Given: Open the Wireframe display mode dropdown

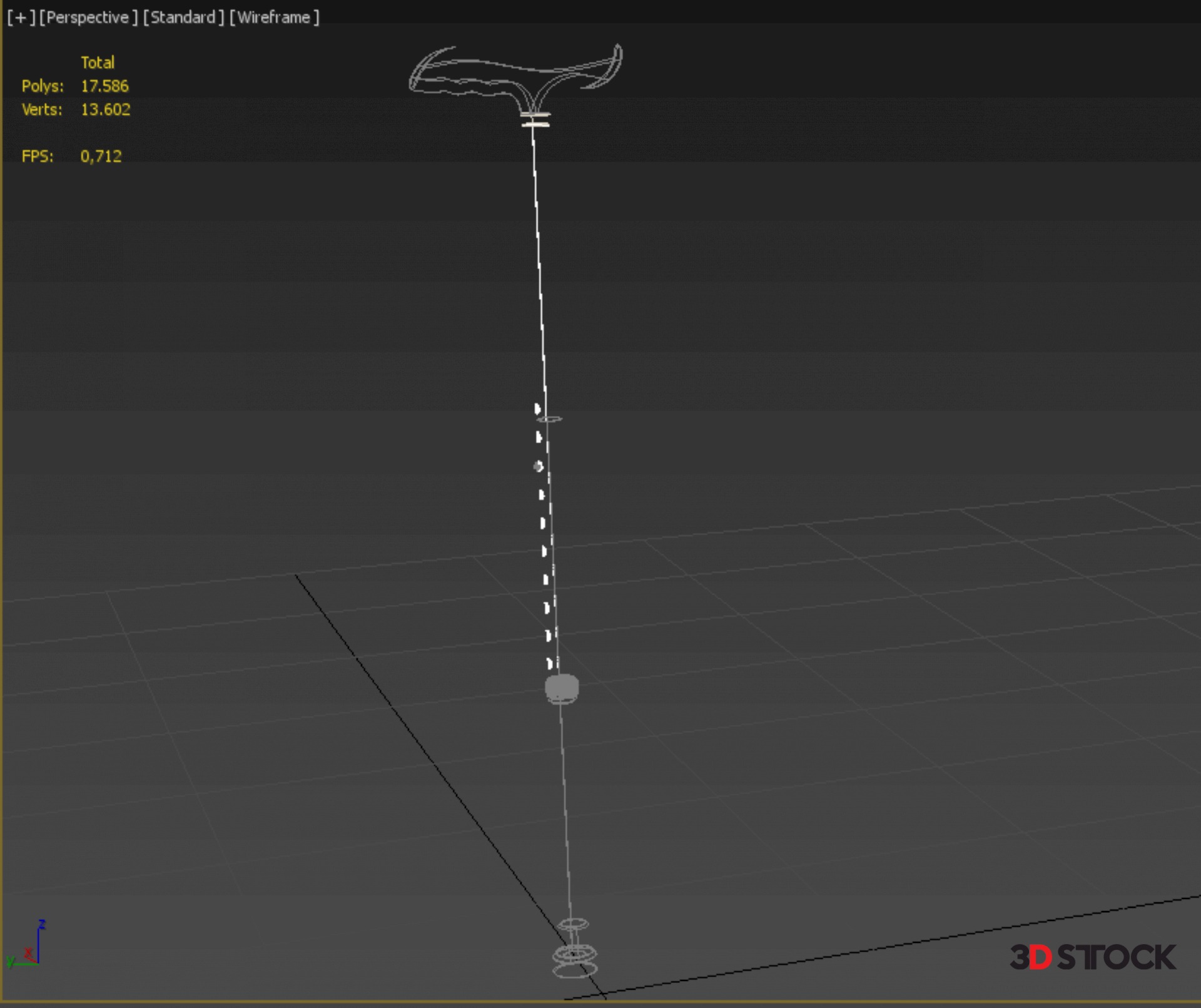Looking at the screenshot, I should point(274,18).
